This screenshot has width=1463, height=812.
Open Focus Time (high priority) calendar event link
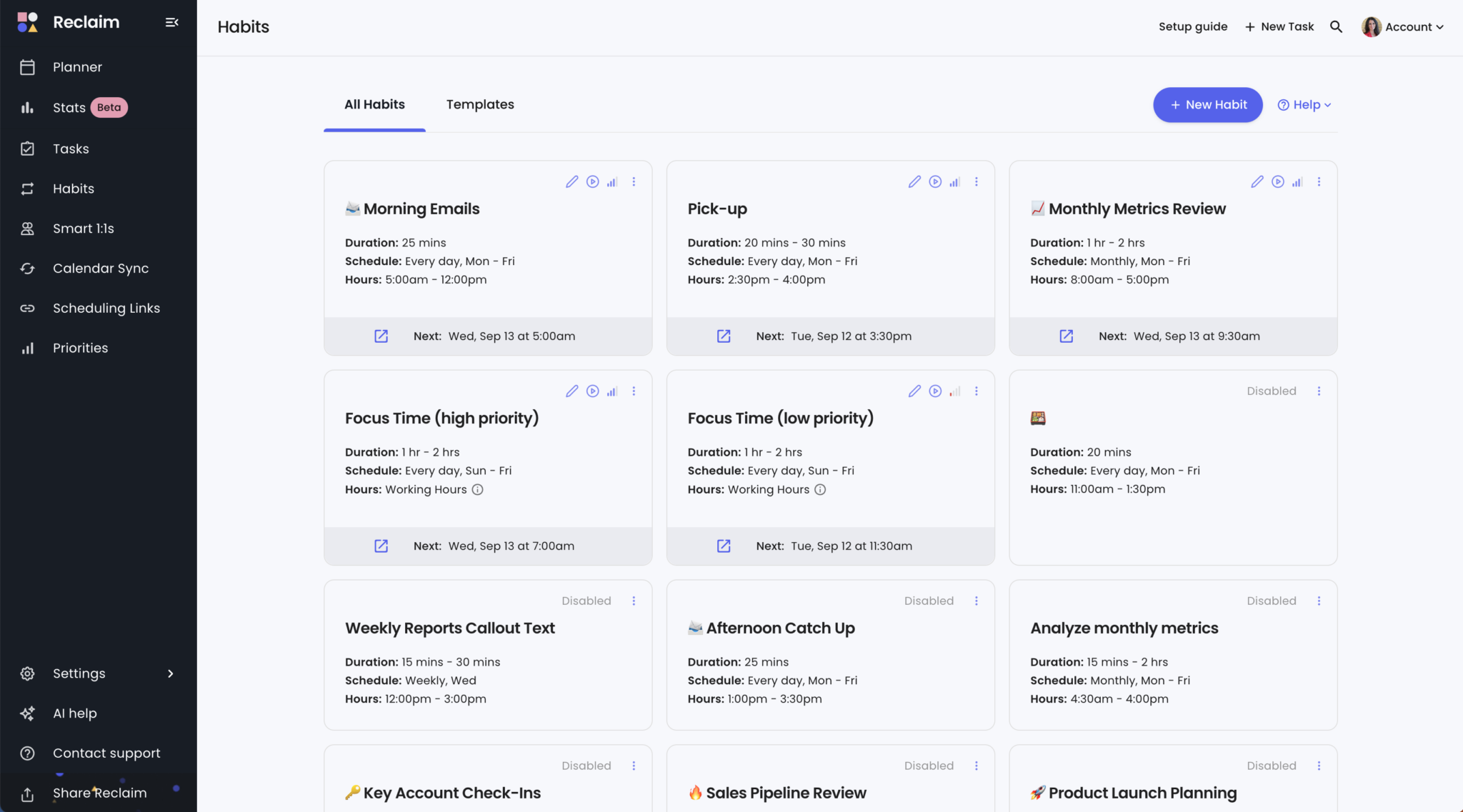coord(381,546)
